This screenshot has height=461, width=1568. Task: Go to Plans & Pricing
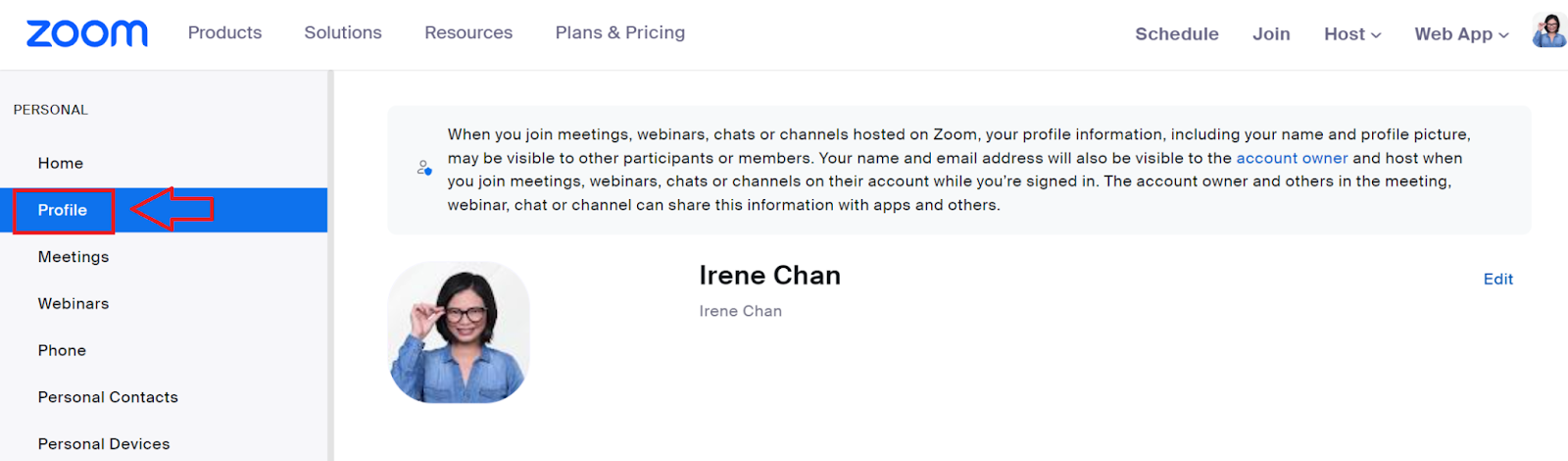620,32
